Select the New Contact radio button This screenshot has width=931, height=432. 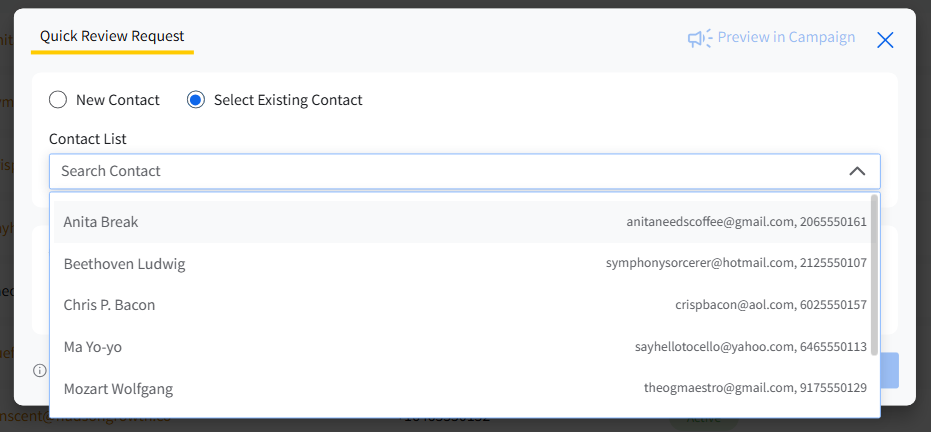(58, 100)
